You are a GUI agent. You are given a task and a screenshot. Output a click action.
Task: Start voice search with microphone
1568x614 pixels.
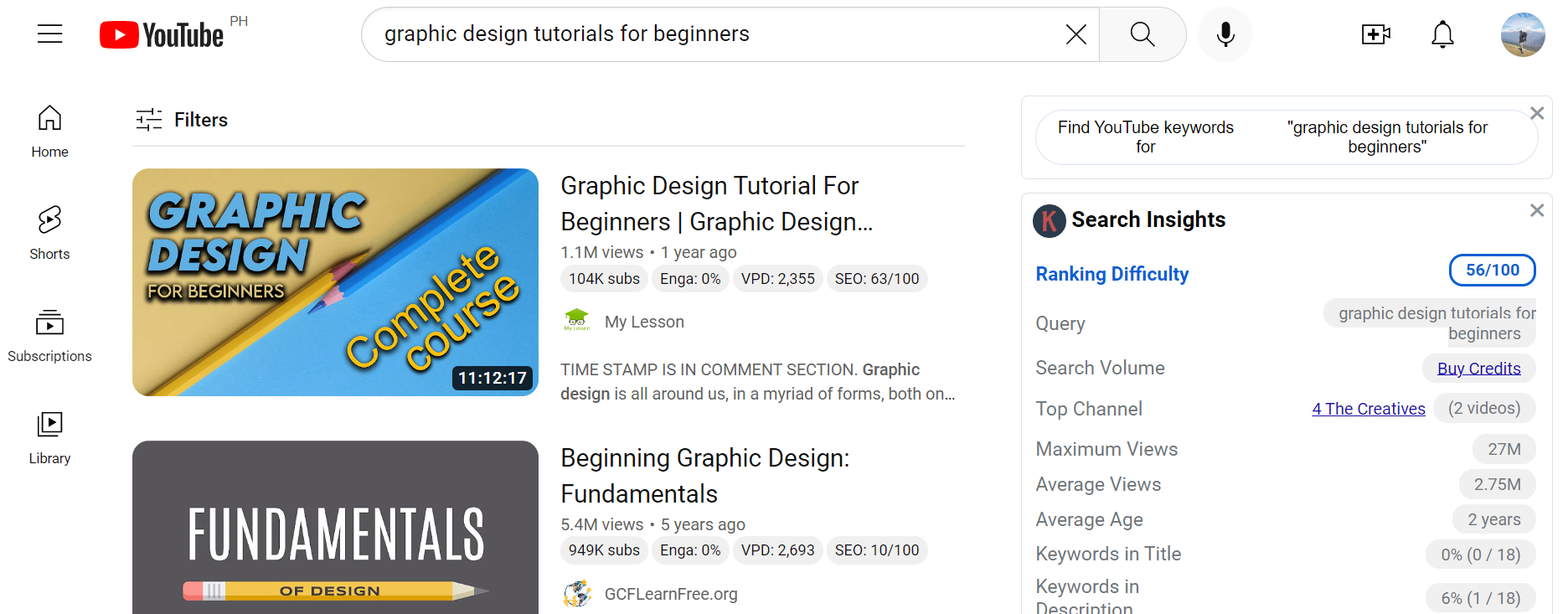[1225, 34]
